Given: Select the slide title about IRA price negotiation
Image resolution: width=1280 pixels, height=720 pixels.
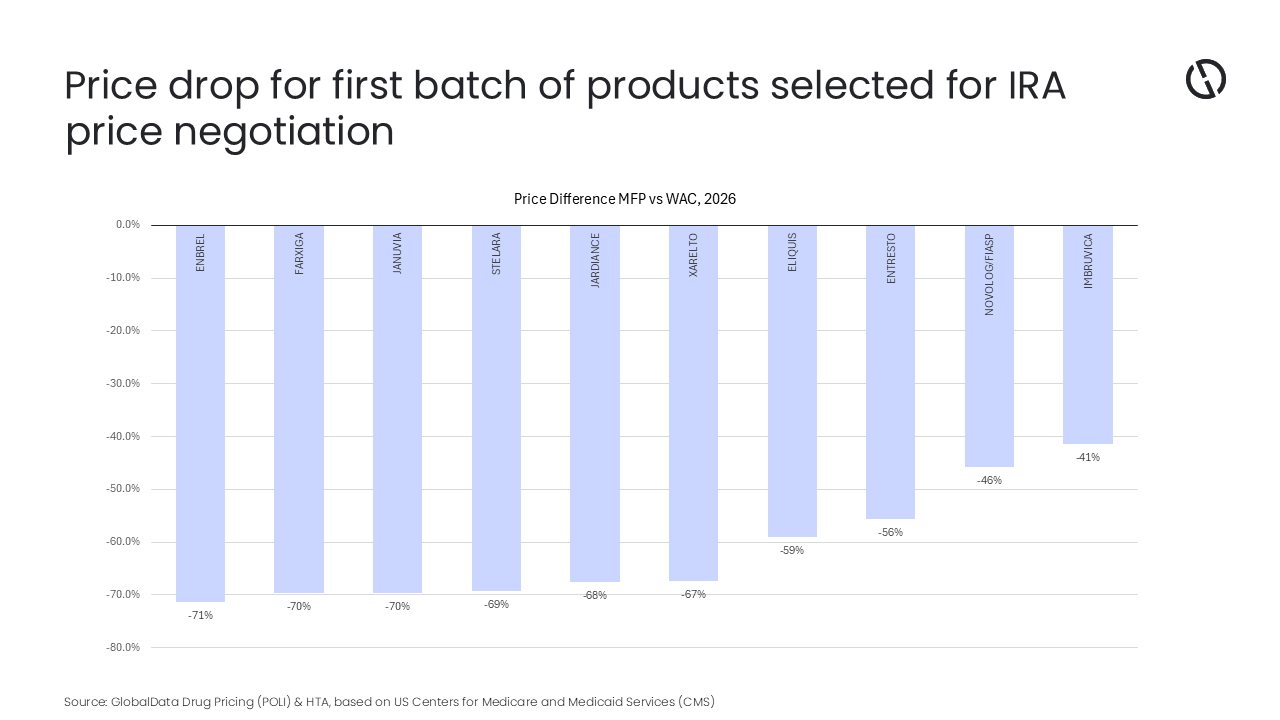Looking at the screenshot, I should tap(565, 108).
